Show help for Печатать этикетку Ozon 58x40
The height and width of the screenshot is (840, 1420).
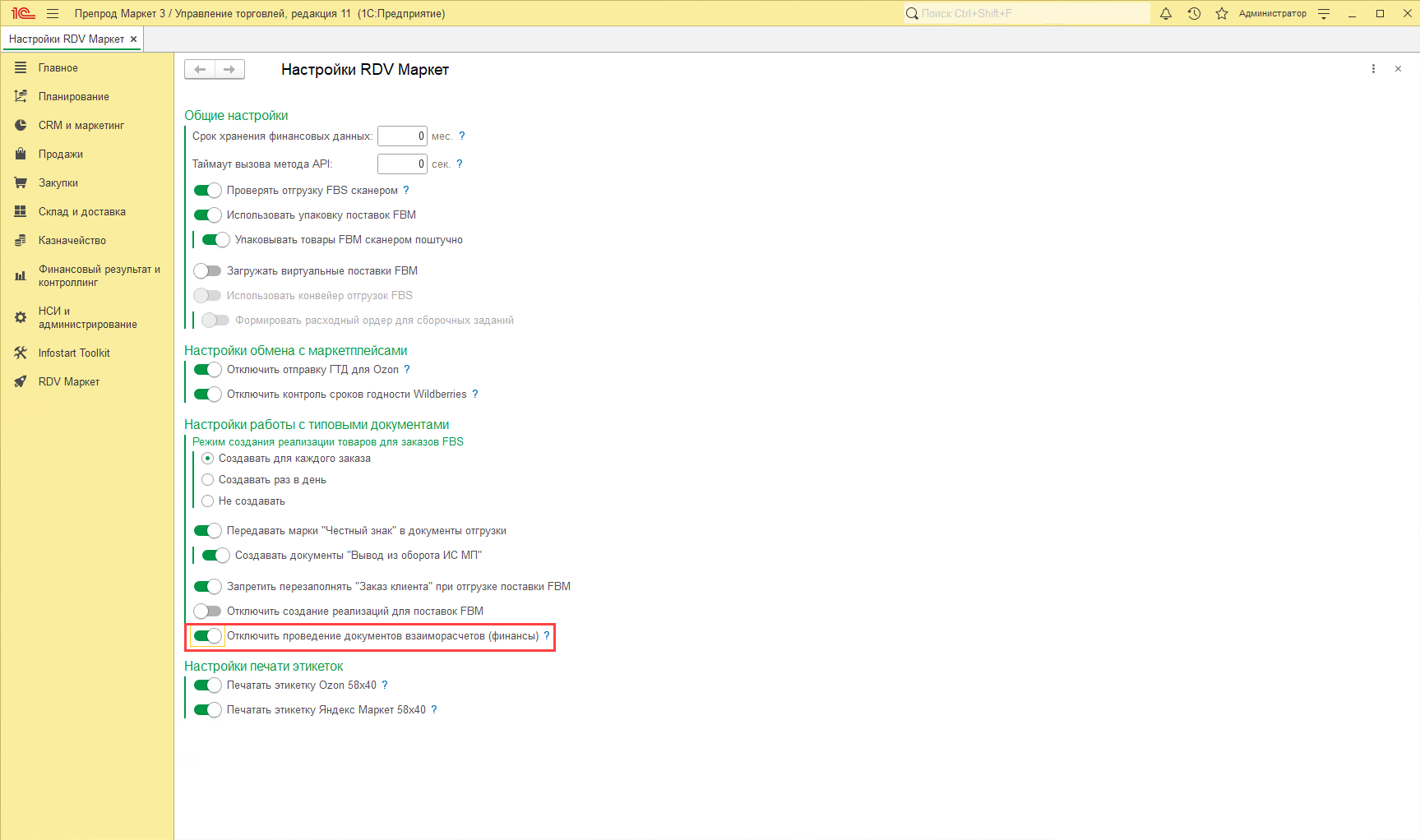pyautogui.click(x=385, y=685)
